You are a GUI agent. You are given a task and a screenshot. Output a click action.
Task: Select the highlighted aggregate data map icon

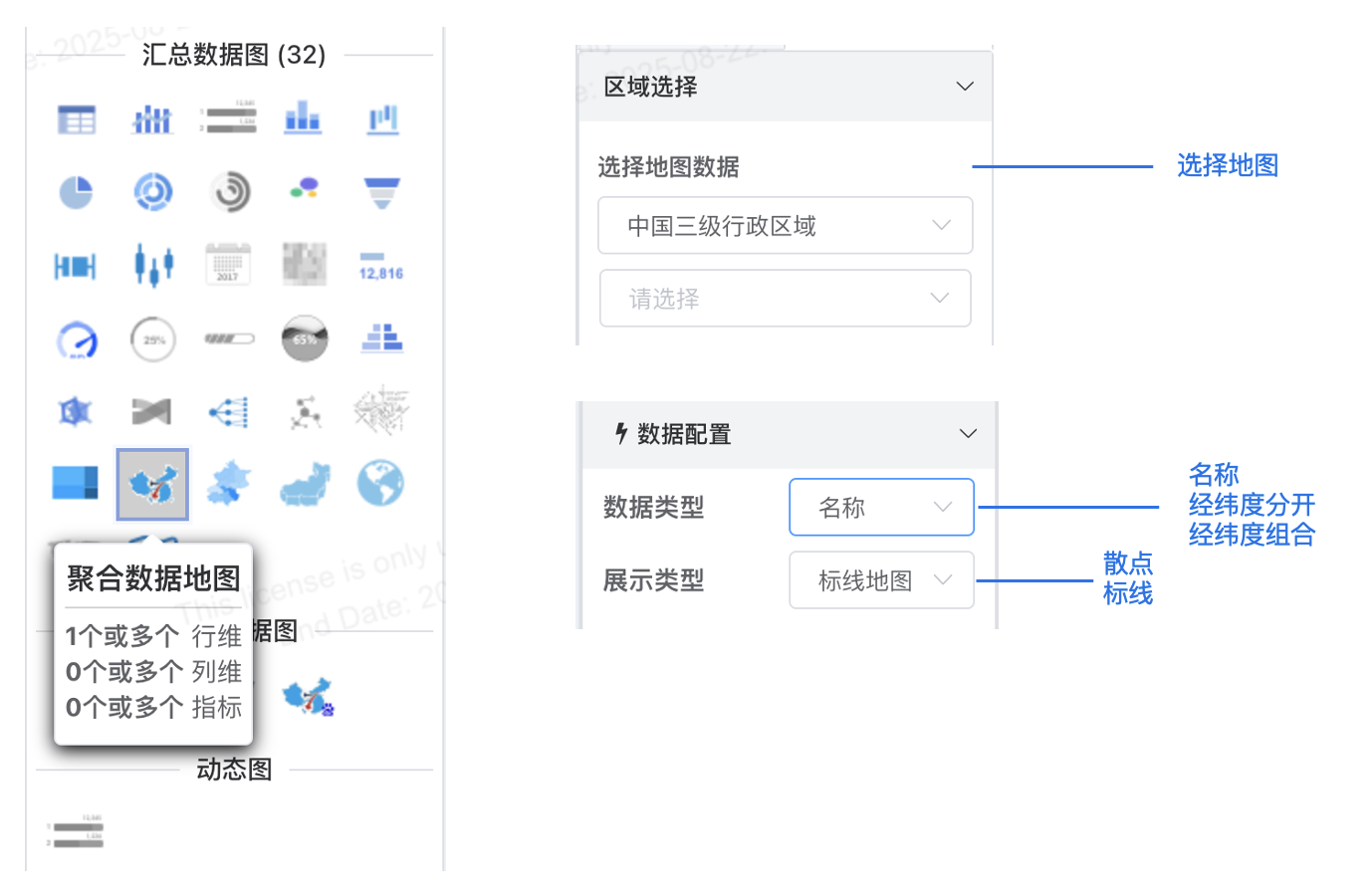pos(152,484)
